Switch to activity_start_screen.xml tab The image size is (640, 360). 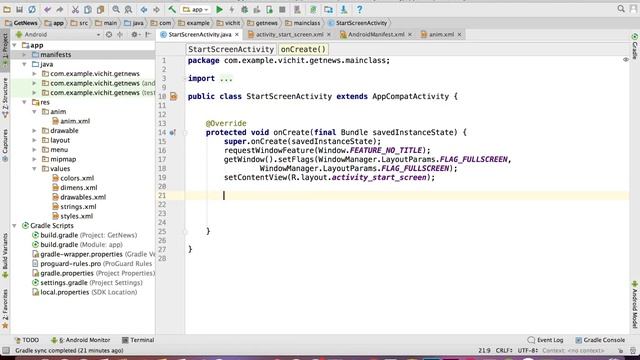point(289,35)
